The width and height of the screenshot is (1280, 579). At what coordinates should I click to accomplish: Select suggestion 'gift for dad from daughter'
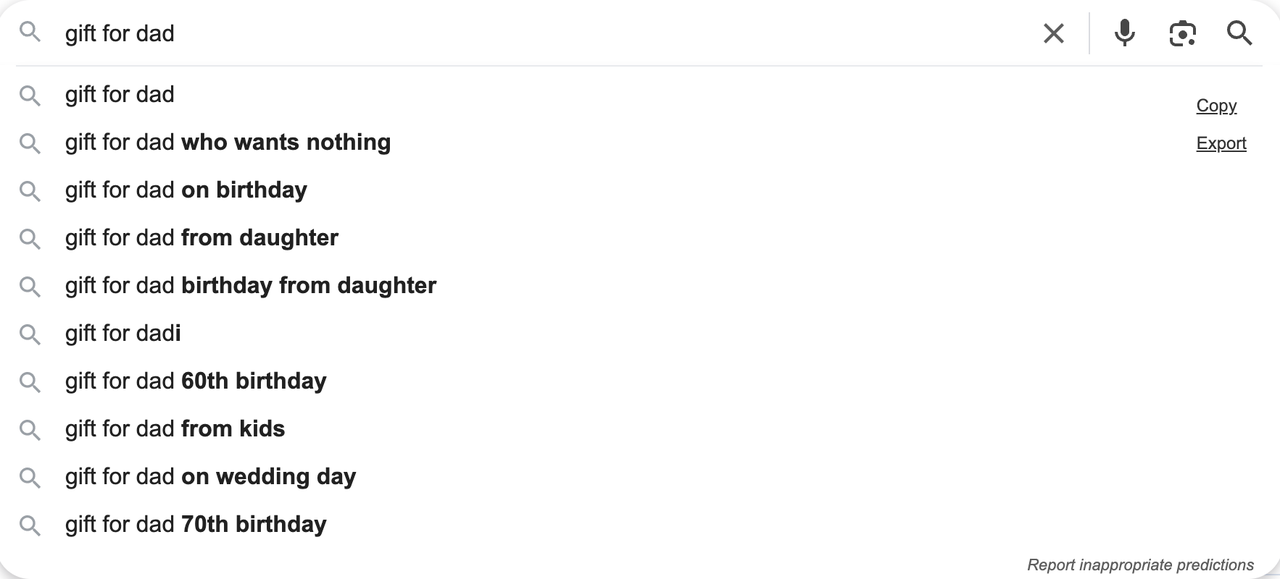[201, 238]
